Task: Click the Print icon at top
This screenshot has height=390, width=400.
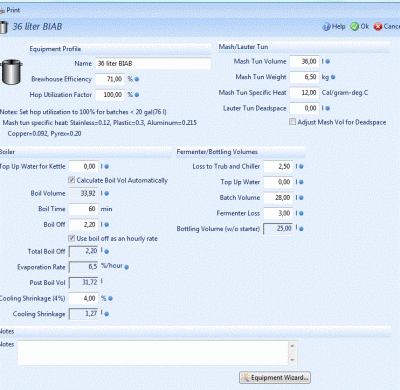Action: pyautogui.click(x=2, y=10)
